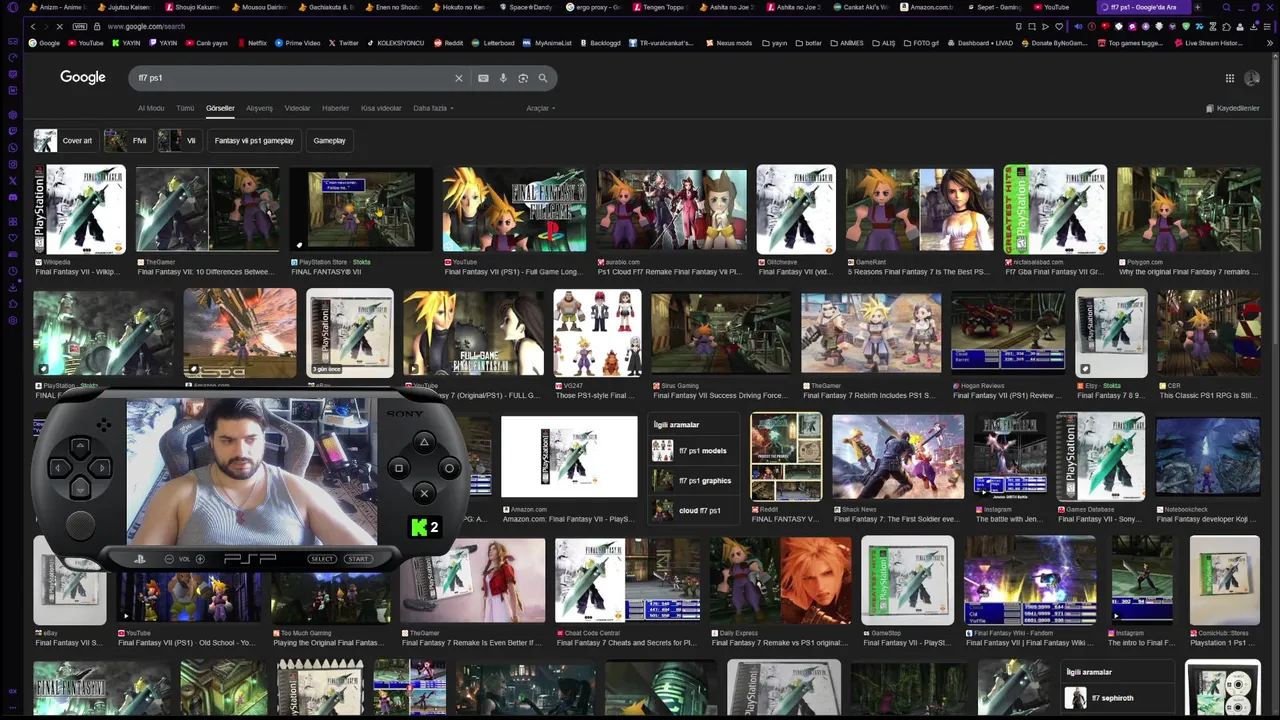1280x720 pixels.
Task: Open the sidebar downloads icon
Action: (x=13, y=288)
